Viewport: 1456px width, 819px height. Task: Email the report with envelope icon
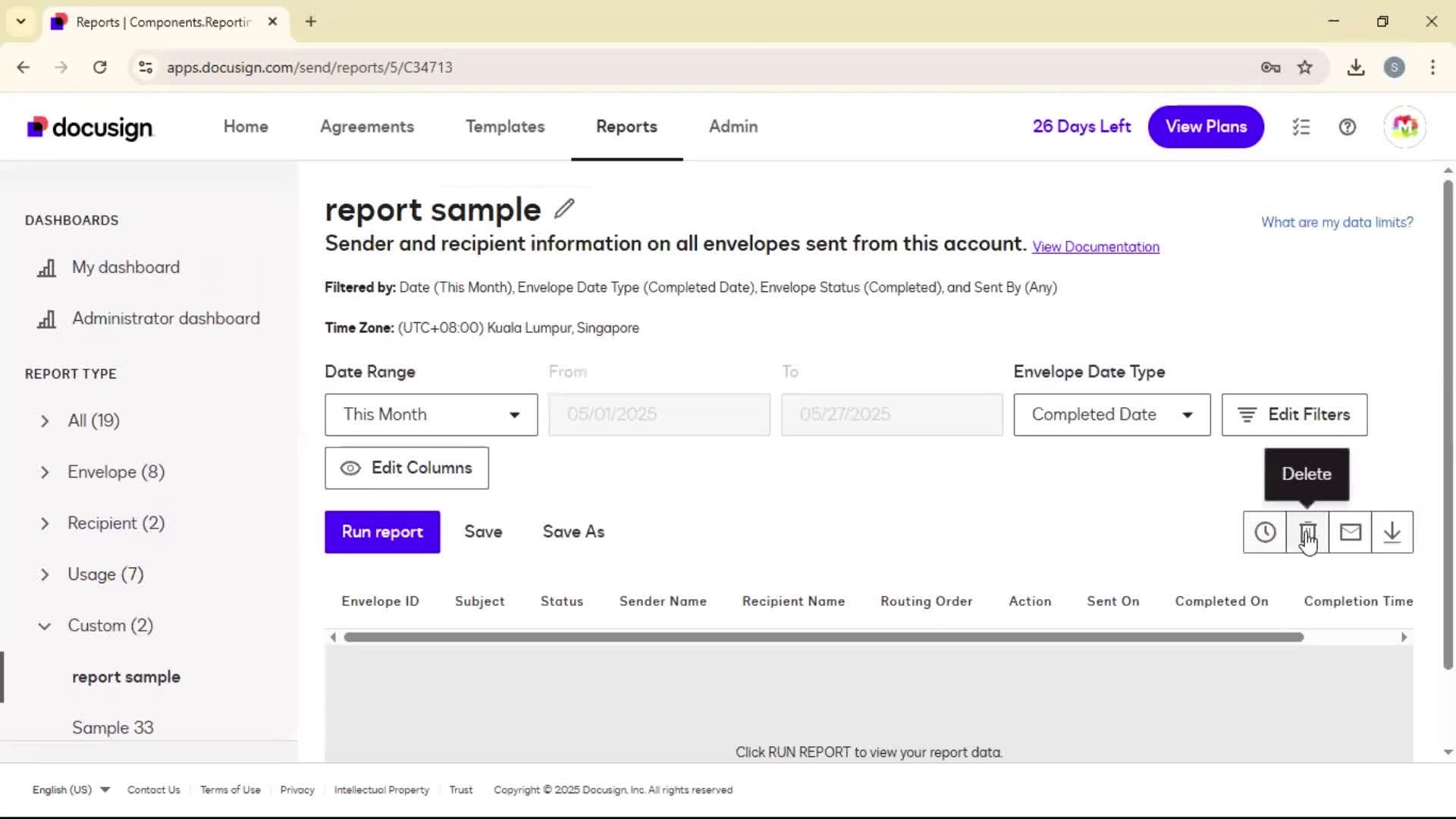coord(1350,532)
